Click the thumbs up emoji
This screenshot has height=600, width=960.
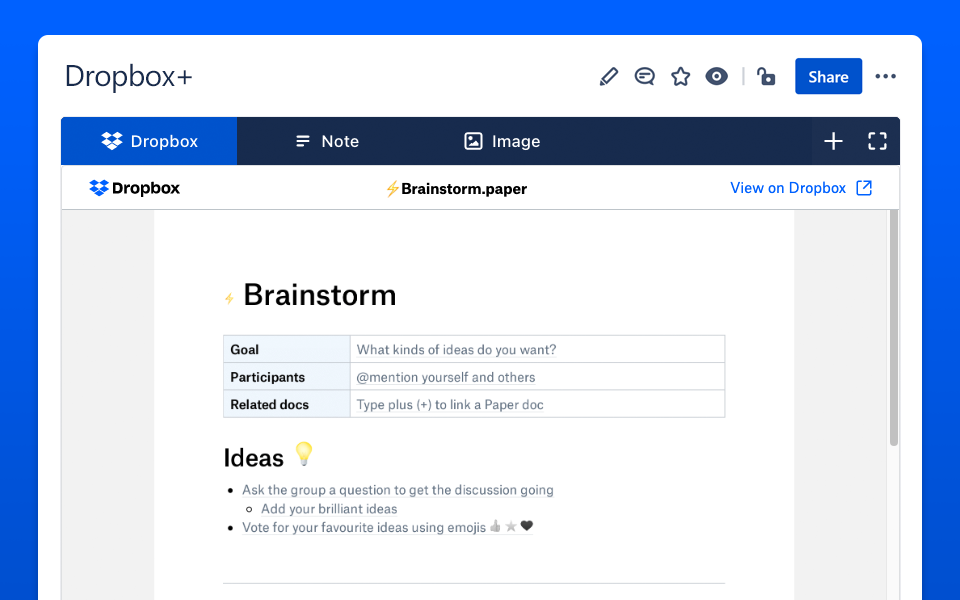point(495,526)
